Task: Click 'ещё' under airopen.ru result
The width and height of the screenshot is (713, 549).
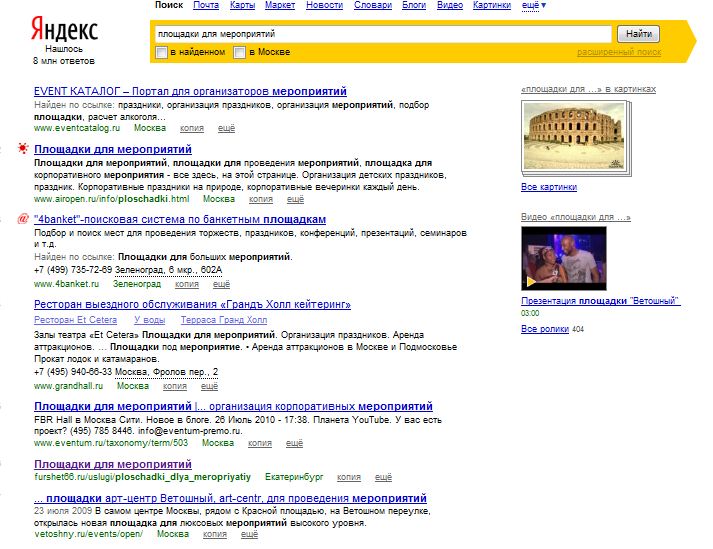Action: pos(296,199)
